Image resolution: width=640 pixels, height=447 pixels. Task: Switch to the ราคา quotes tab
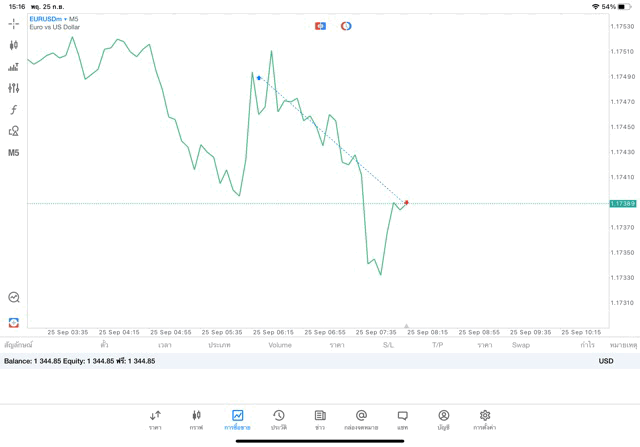(x=155, y=420)
